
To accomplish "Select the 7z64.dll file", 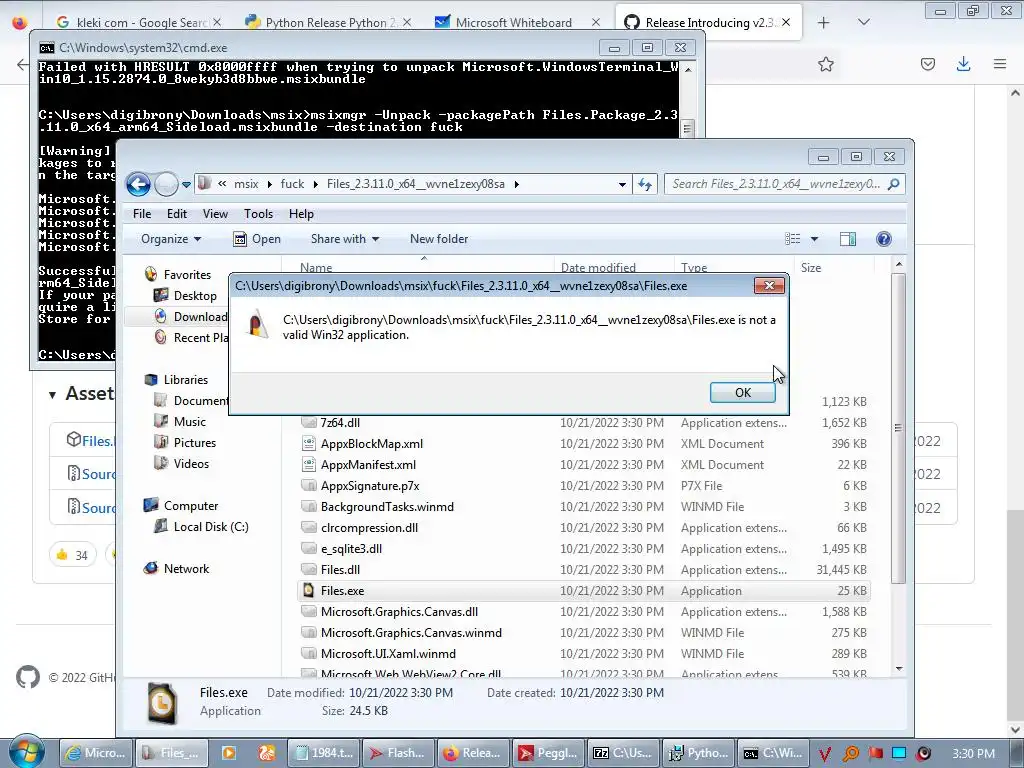I will (340, 423).
